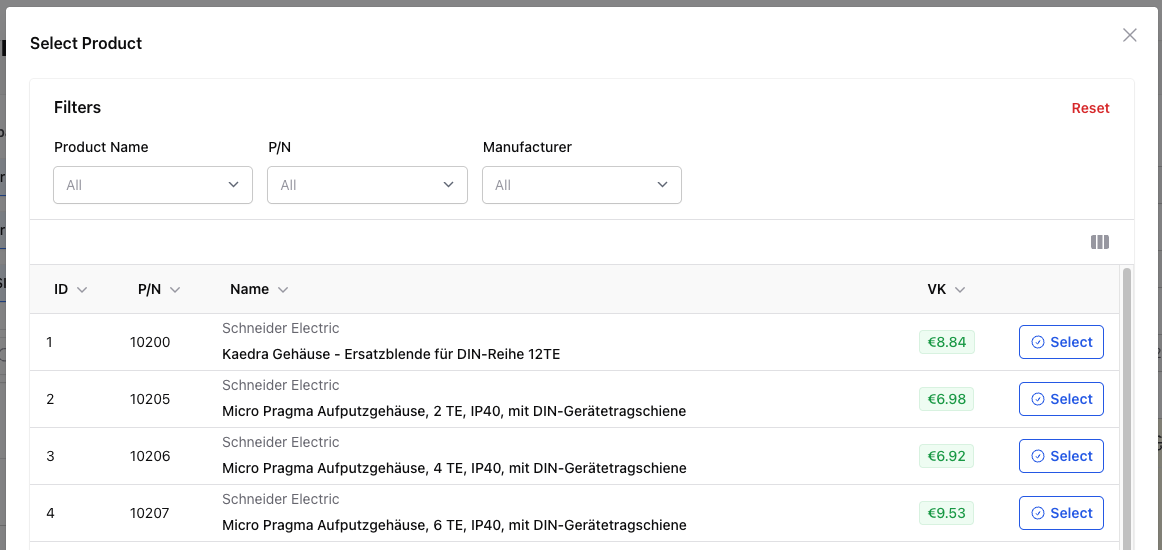The height and width of the screenshot is (550, 1162).
Task: Open the P/N filter dropdown
Action: point(367,185)
